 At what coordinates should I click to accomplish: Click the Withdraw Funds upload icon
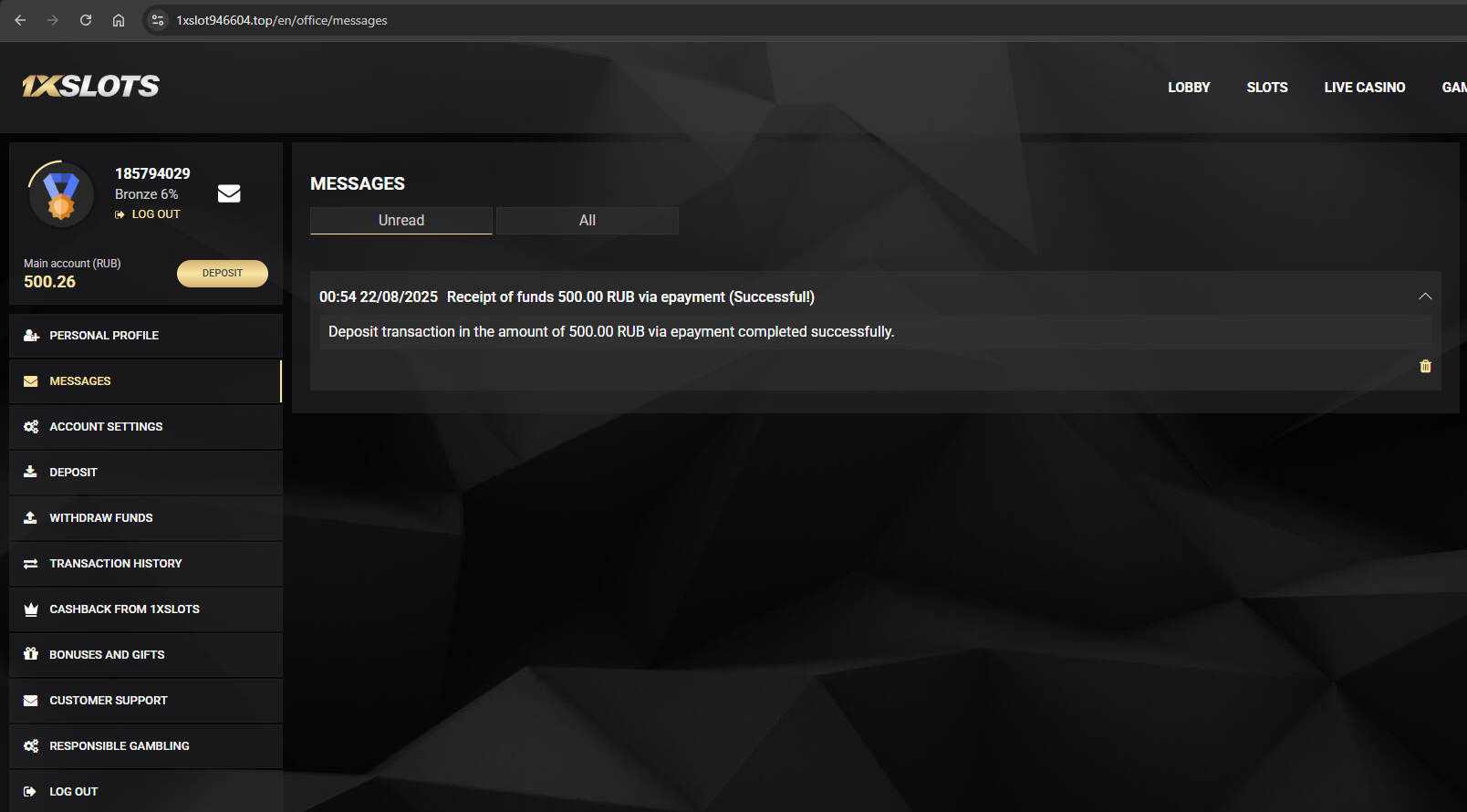(30, 517)
